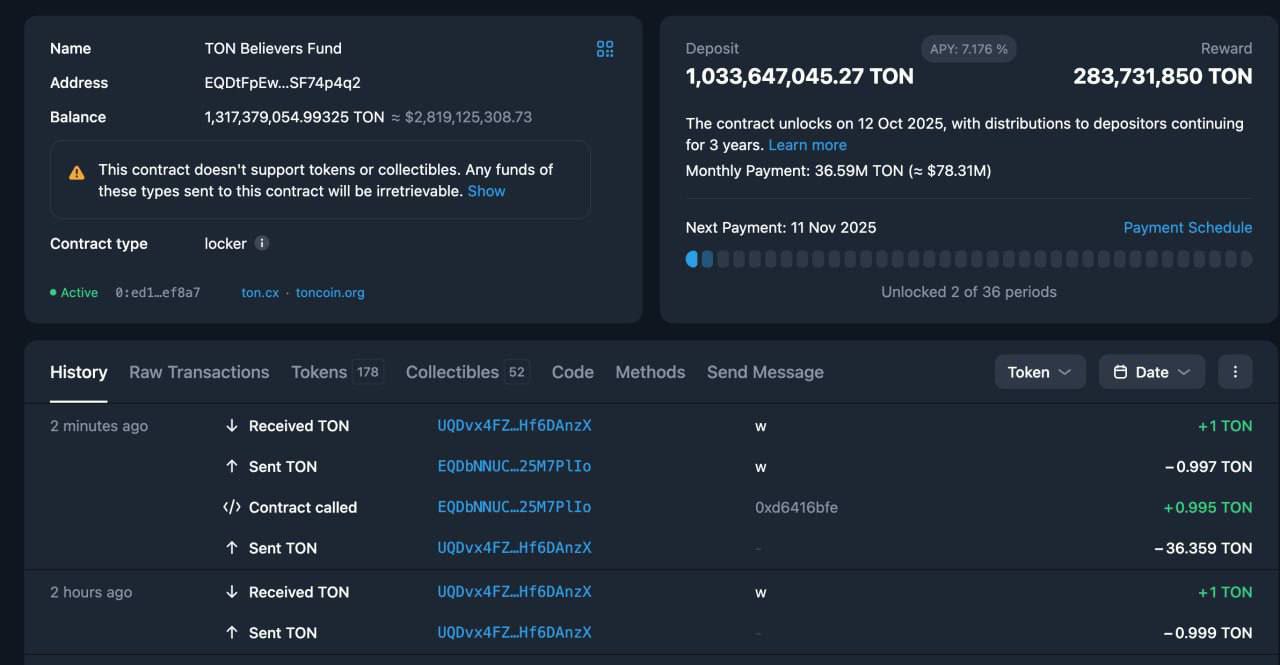Open the three-dot more options menu
The width and height of the screenshot is (1280, 665).
point(1235,372)
